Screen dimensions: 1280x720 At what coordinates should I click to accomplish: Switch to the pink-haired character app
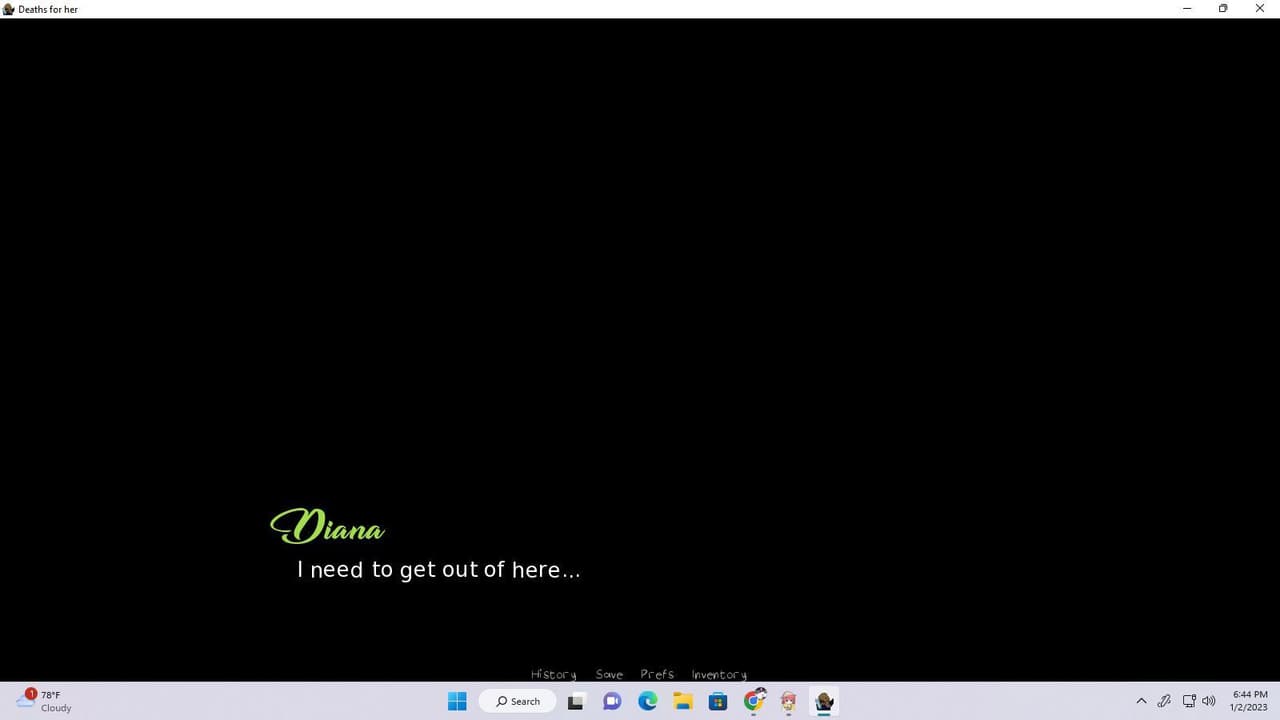pyautogui.click(x=789, y=701)
